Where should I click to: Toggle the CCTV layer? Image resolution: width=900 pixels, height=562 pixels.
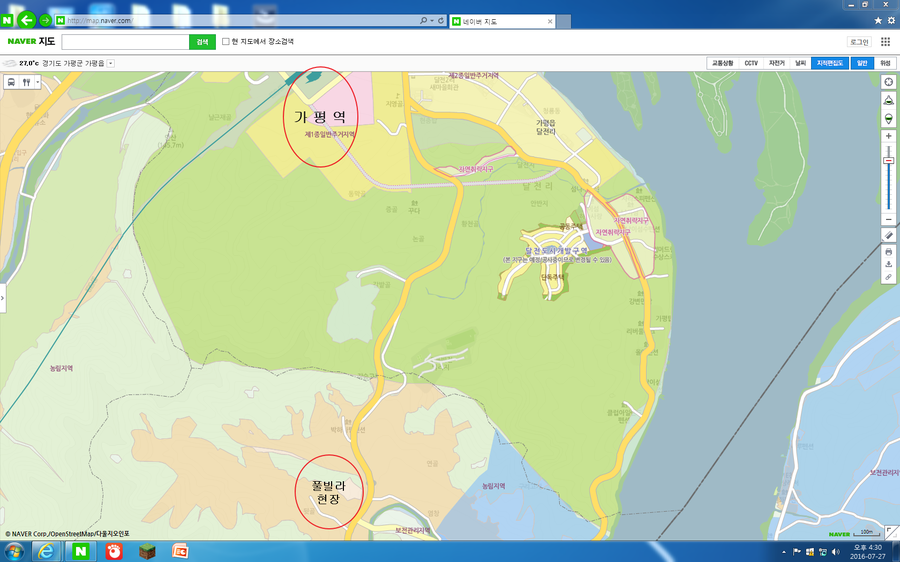click(751, 63)
